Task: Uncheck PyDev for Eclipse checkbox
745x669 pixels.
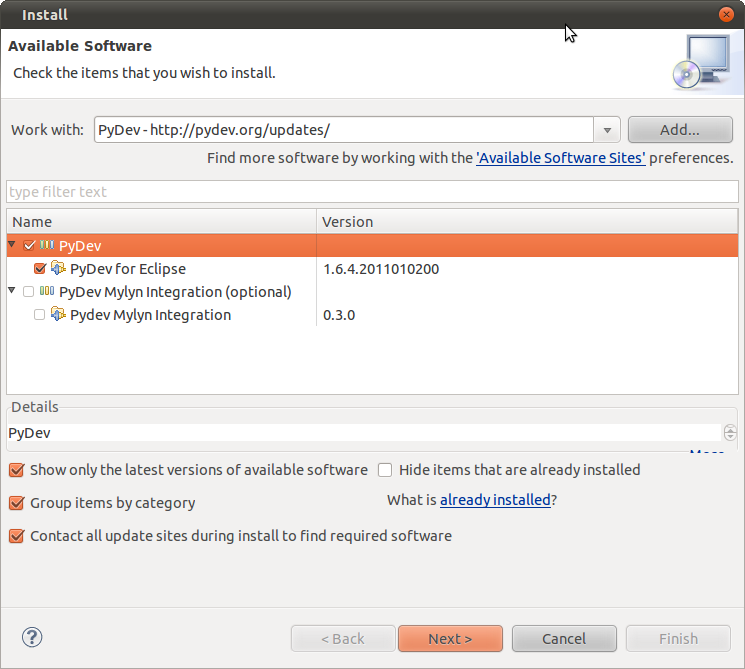Action: [40, 268]
